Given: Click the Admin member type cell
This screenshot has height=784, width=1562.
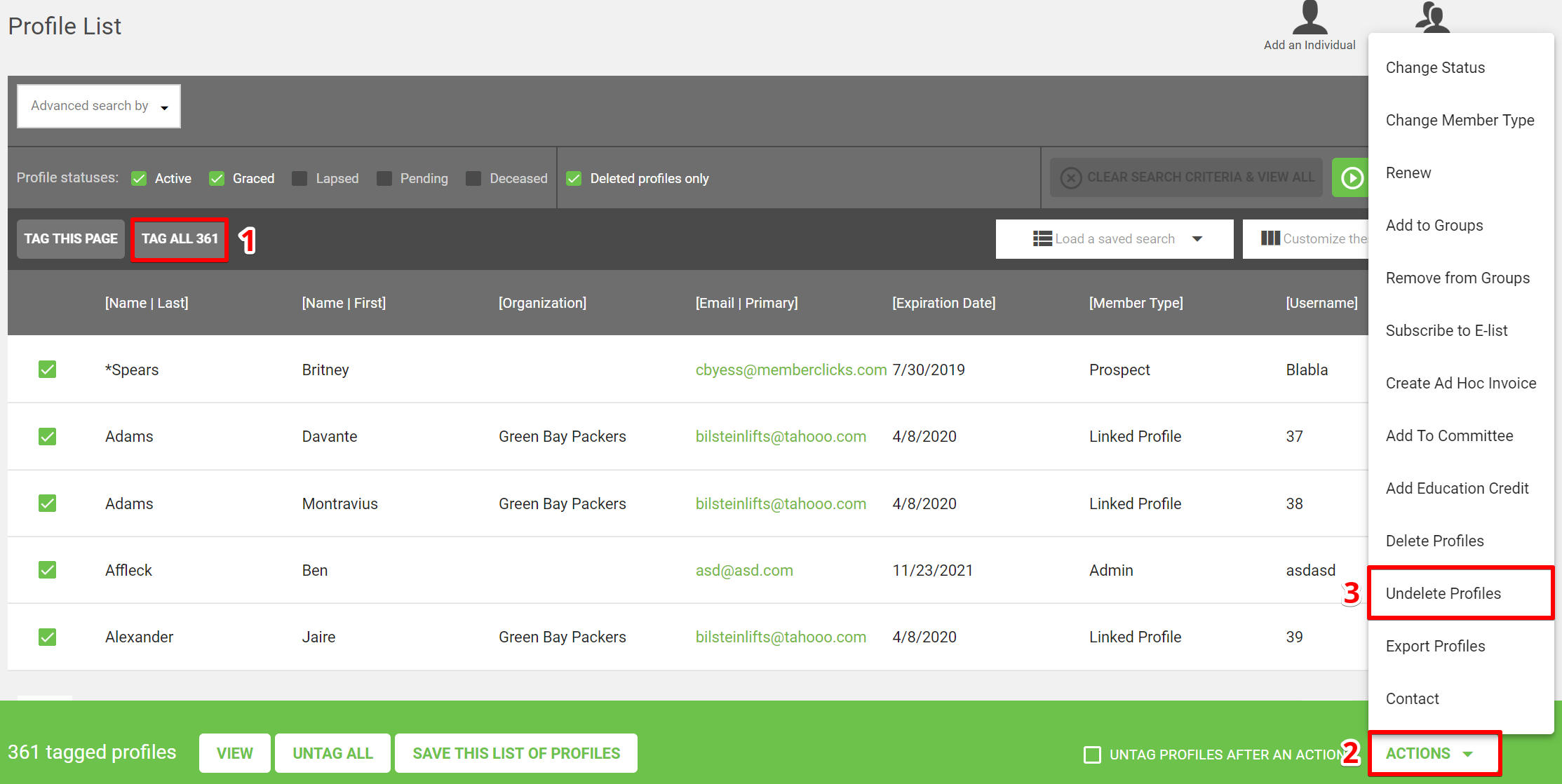Looking at the screenshot, I should tap(1111, 570).
